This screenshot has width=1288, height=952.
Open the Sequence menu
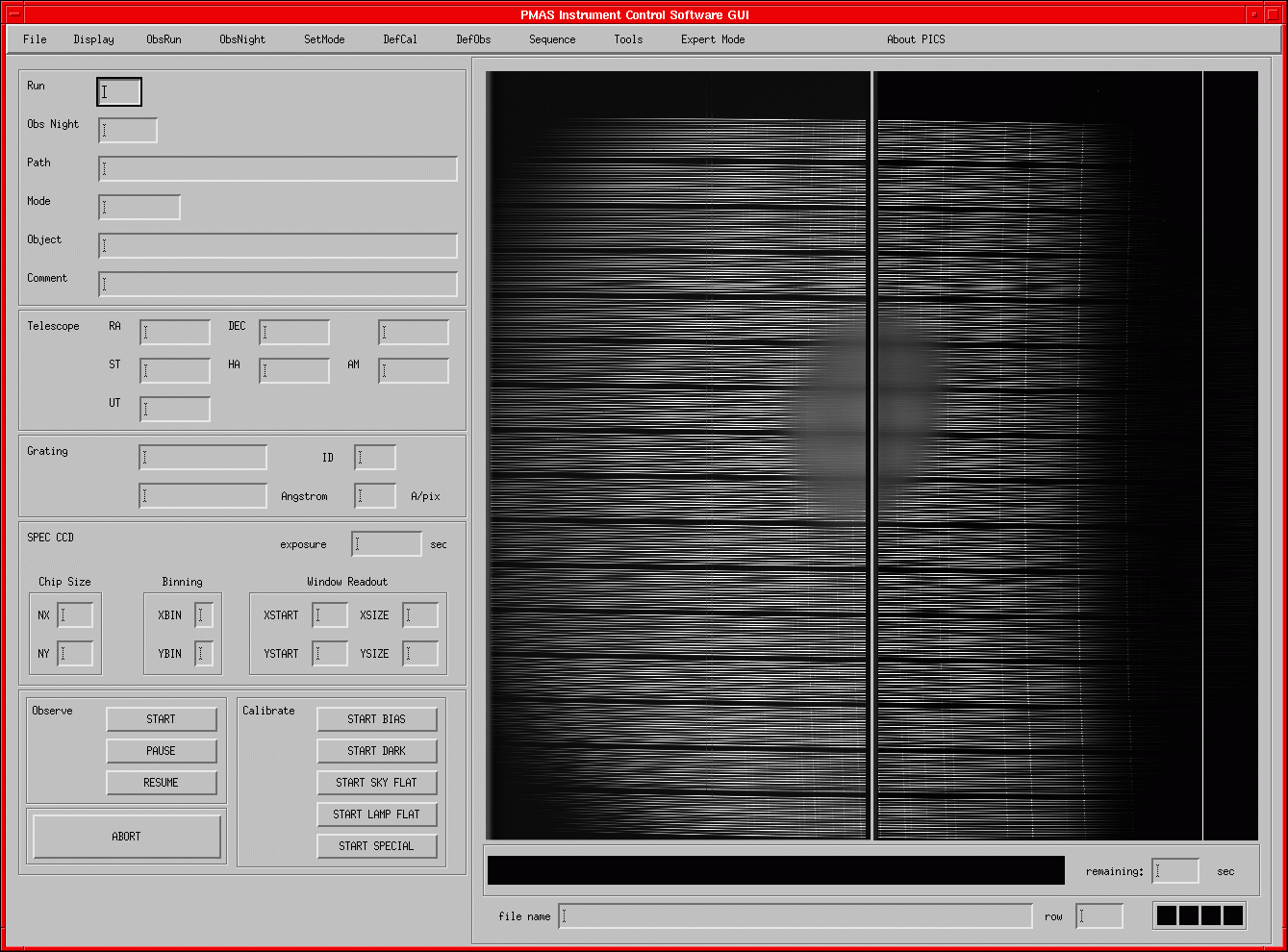(x=552, y=39)
